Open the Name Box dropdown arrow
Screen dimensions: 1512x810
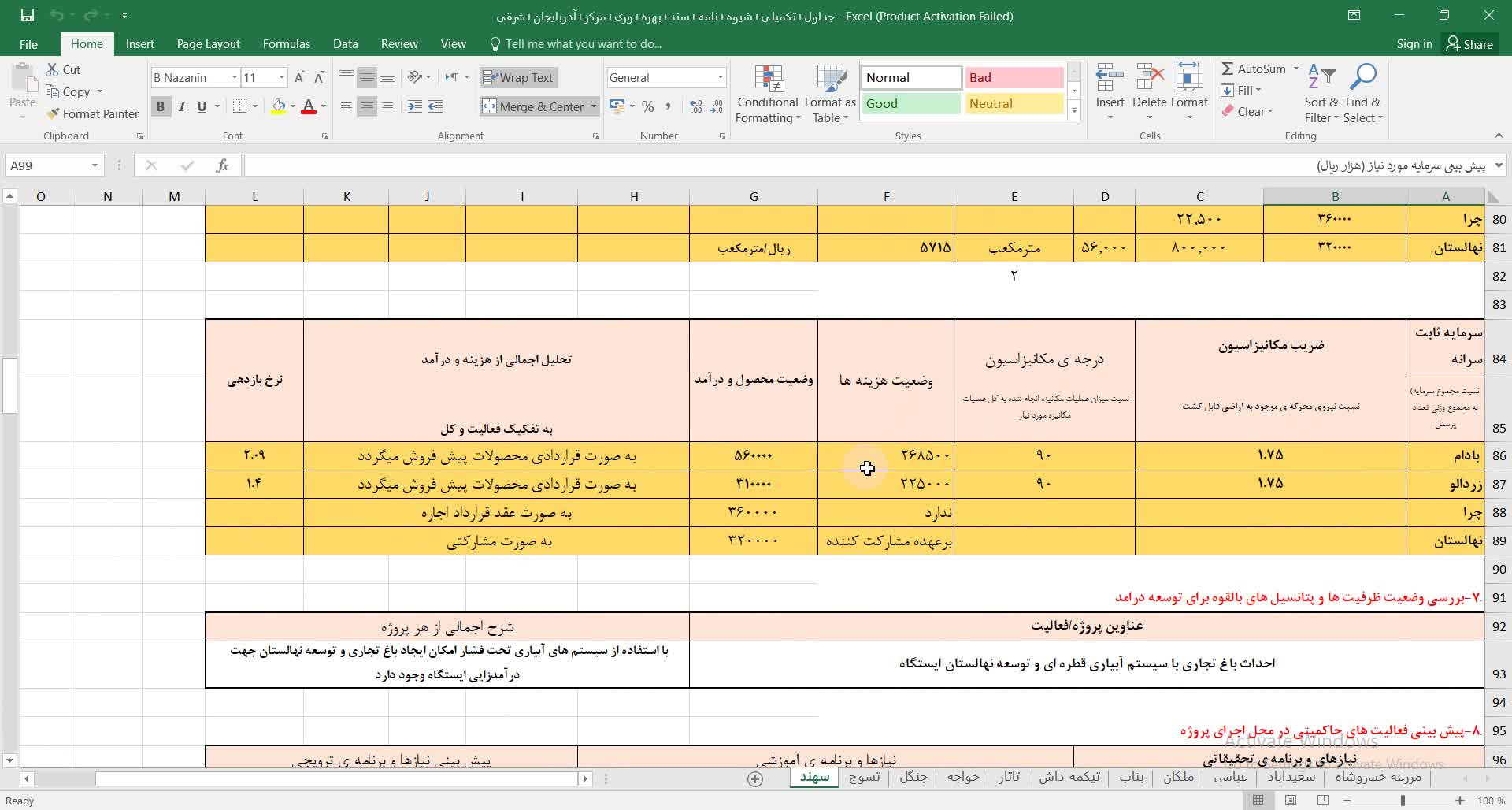tap(94, 165)
